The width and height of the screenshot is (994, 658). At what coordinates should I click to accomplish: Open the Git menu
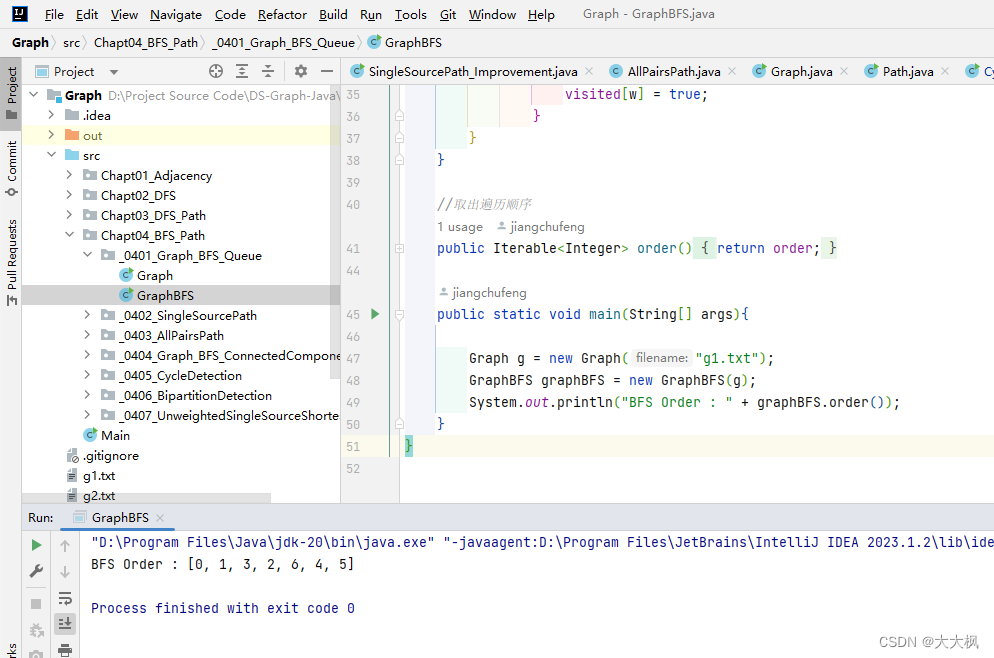point(448,14)
